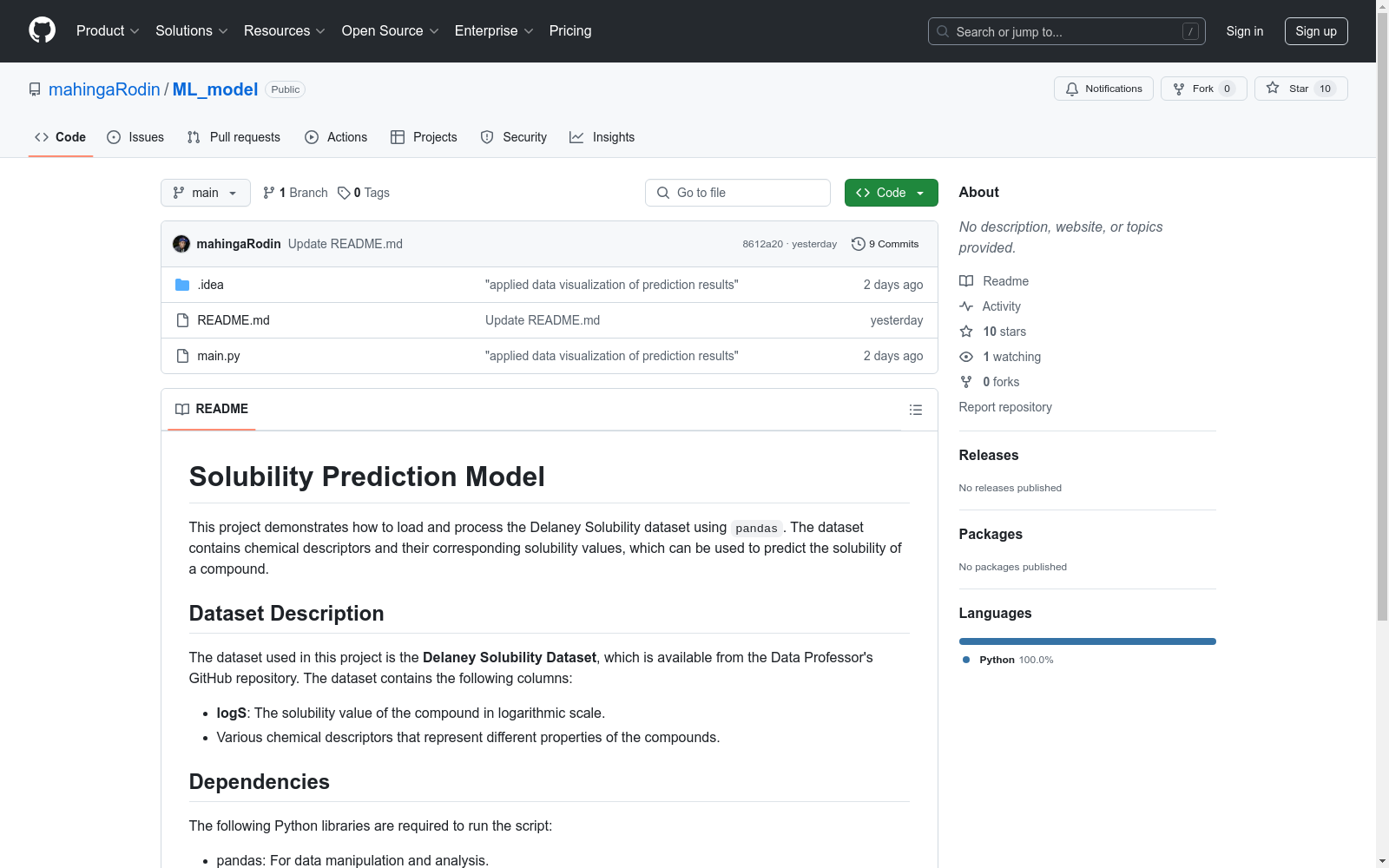Open the Product menu

108,31
